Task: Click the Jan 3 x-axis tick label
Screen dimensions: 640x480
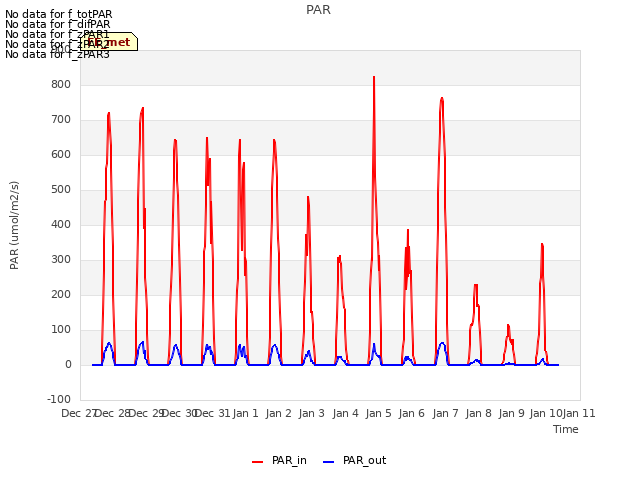Action: click(312, 413)
